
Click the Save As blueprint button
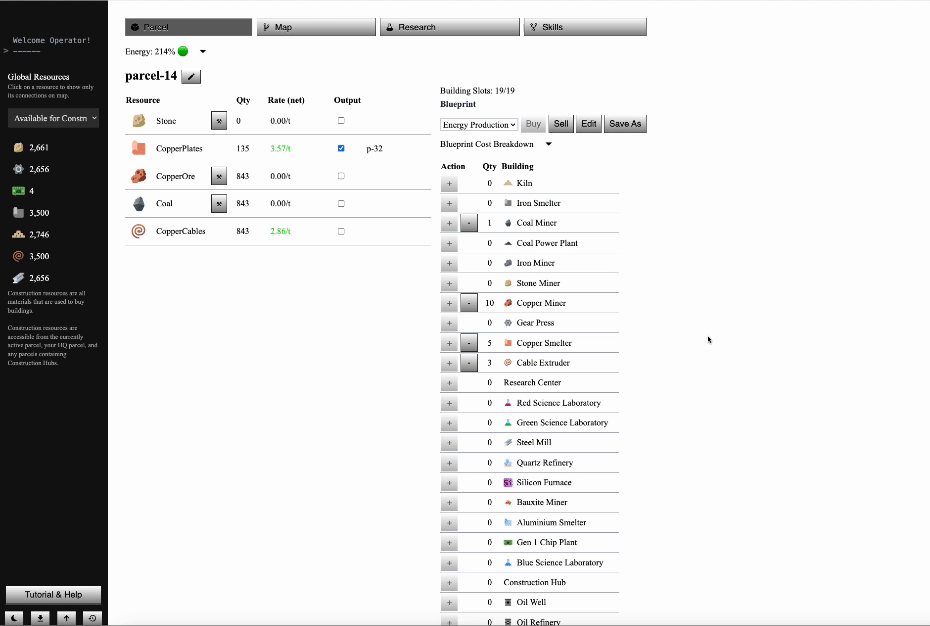(625, 124)
